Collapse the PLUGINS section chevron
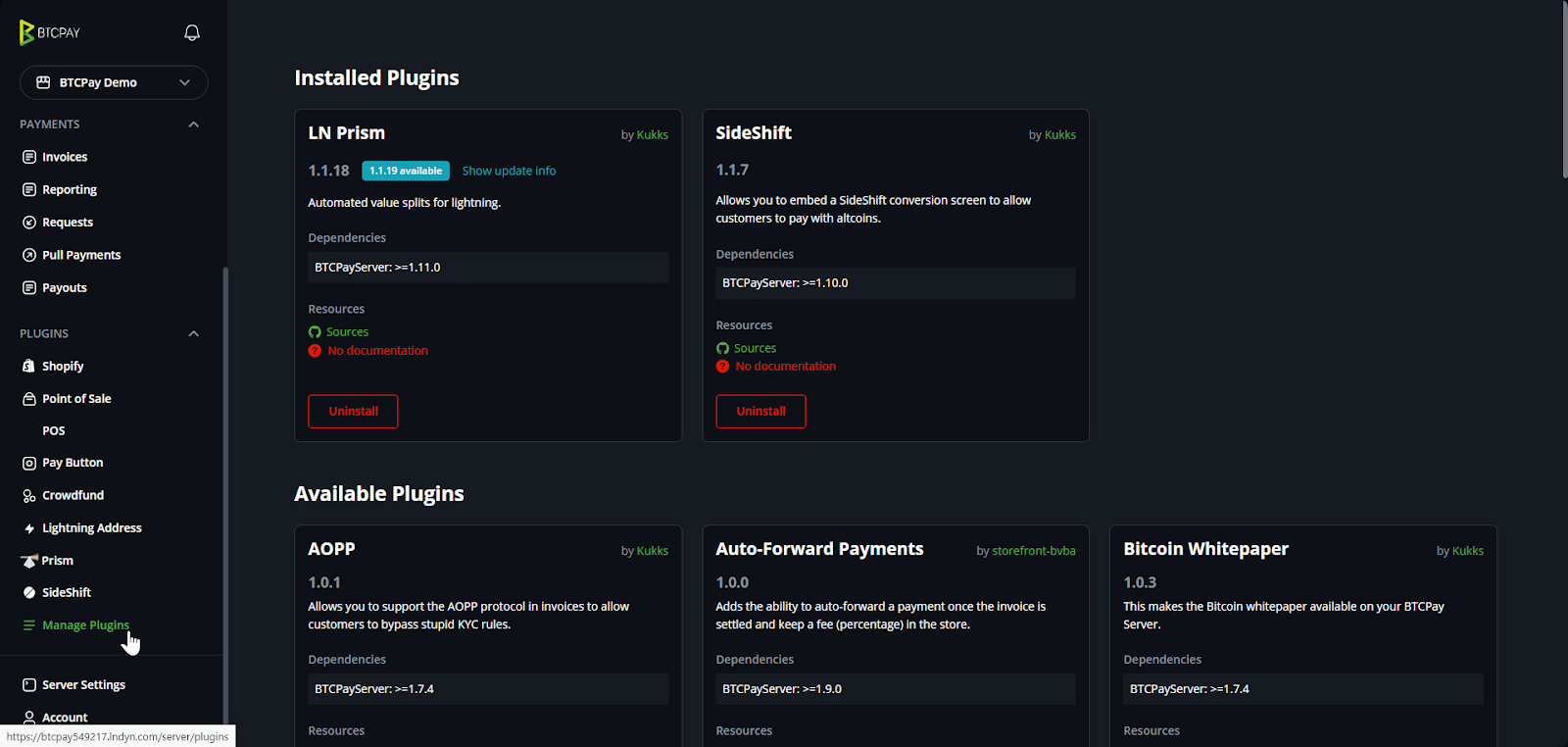Viewport: 1568px width, 747px height. point(193,334)
